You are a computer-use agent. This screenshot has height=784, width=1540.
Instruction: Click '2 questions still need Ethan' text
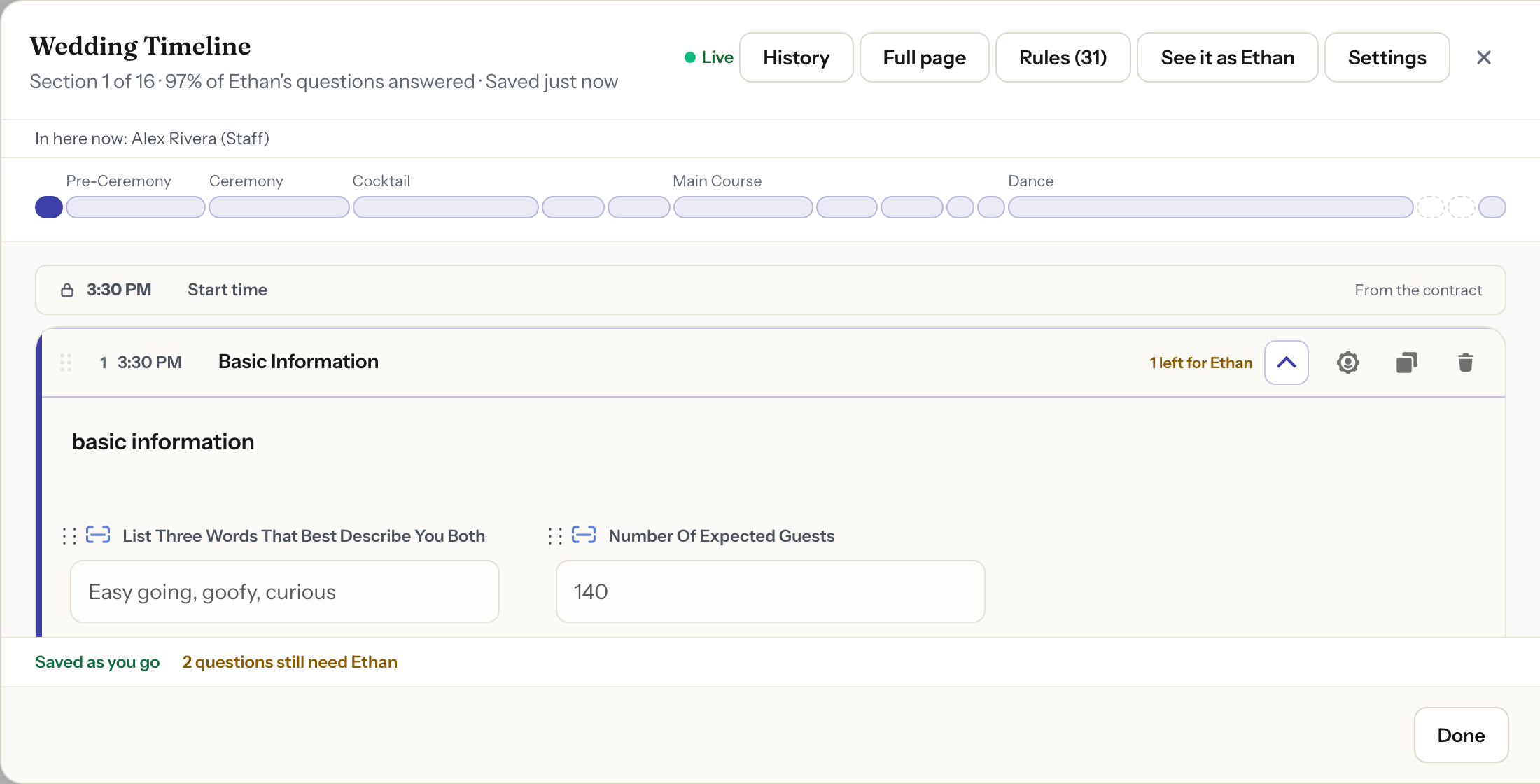coord(290,662)
